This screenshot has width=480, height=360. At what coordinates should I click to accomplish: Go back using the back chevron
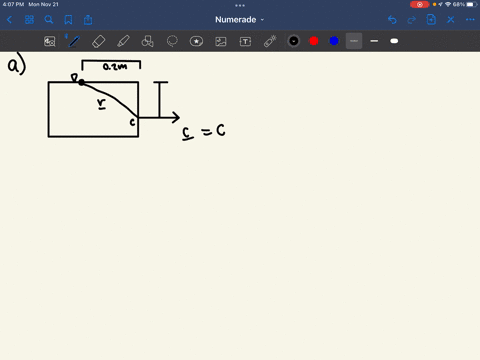(x=9, y=20)
